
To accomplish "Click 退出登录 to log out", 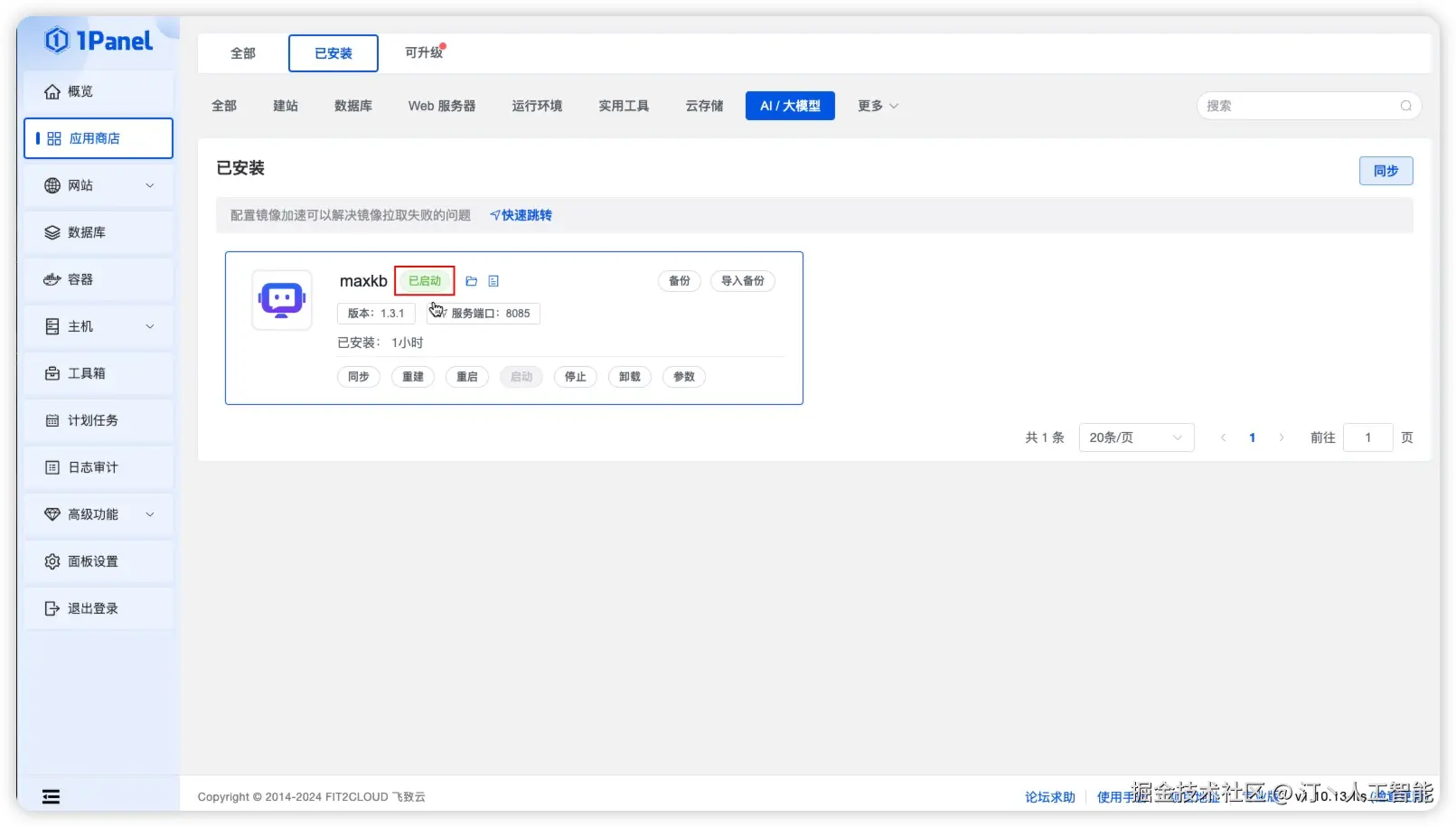I will pos(99,608).
